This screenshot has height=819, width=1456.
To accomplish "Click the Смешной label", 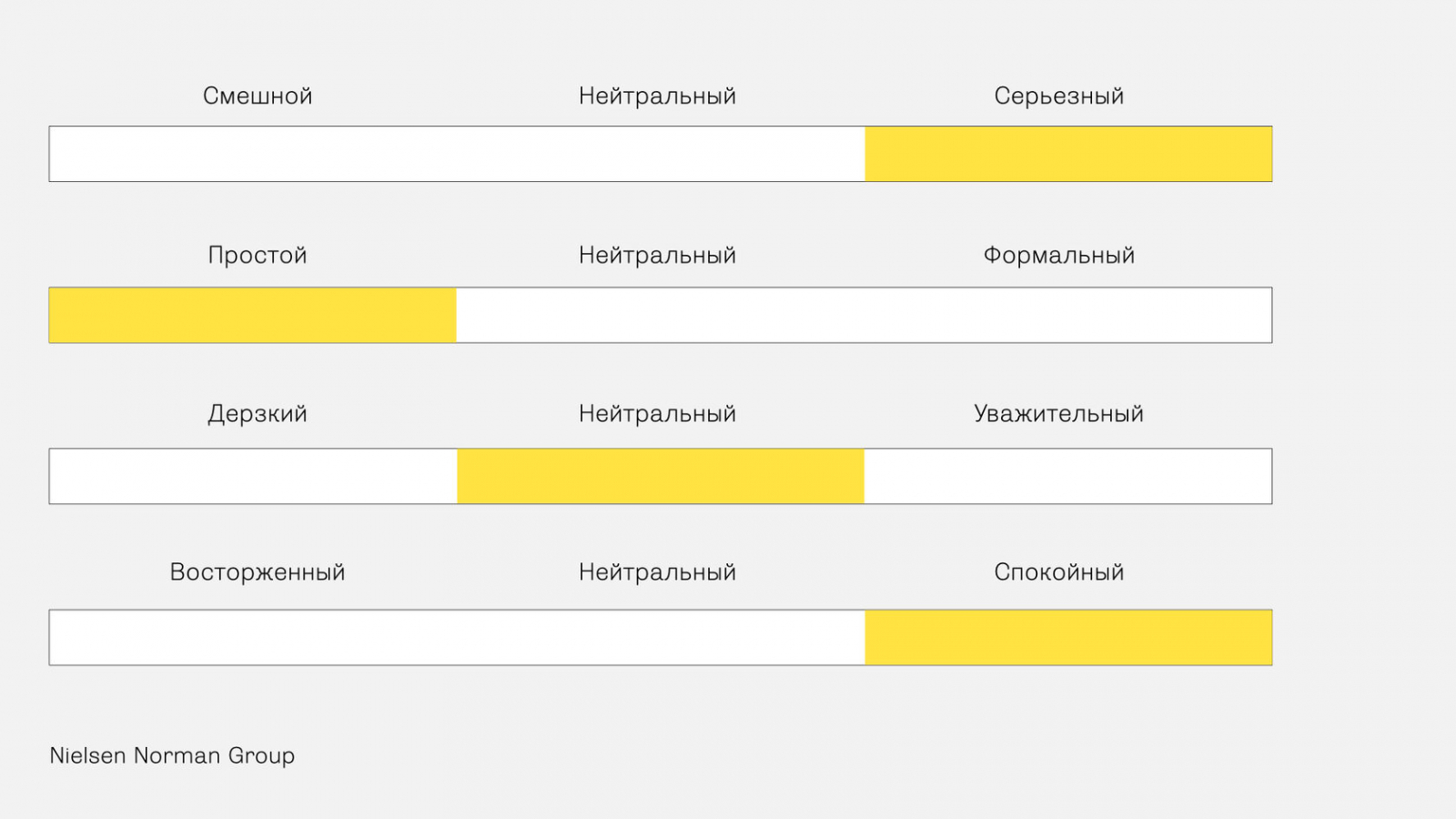I will 258,96.
